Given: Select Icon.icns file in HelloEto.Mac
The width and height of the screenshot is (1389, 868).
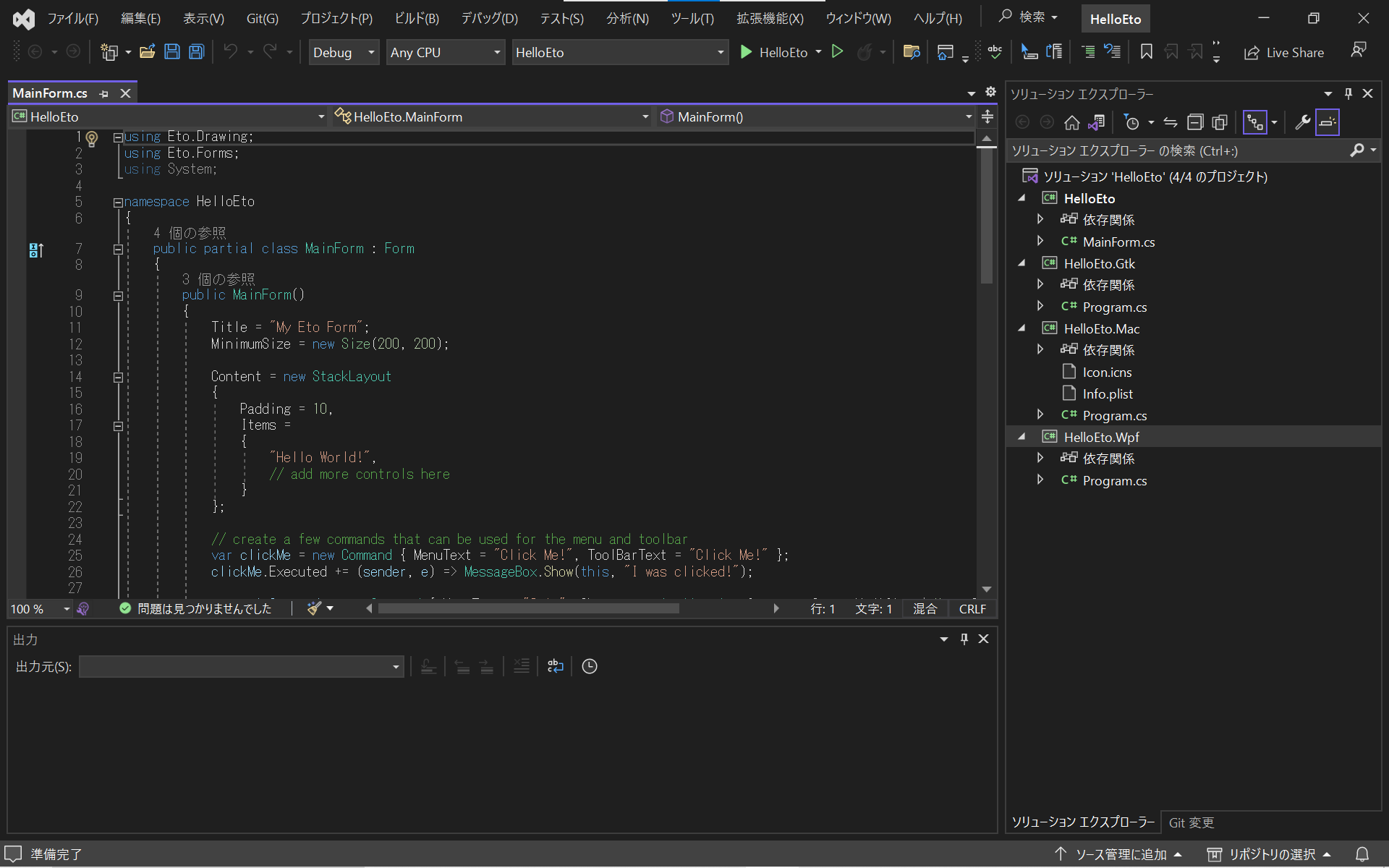Looking at the screenshot, I should (1107, 372).
